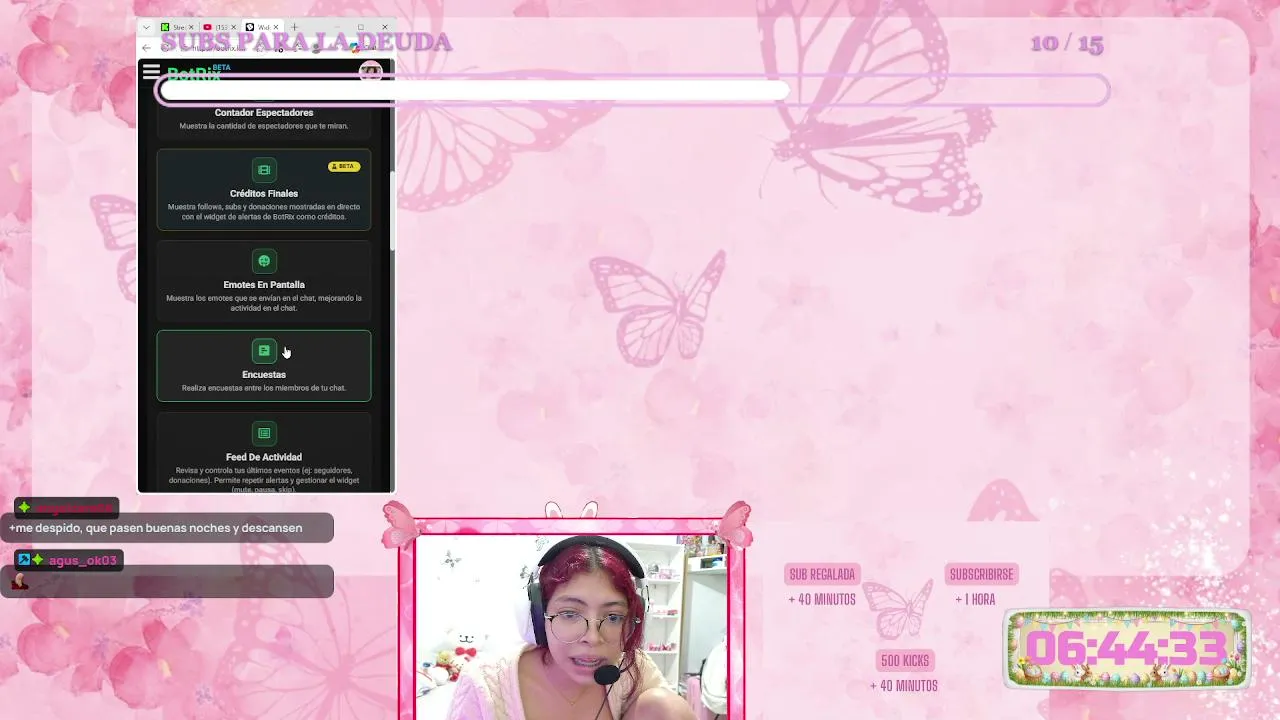
Task: Click the browser page vertical scrollbar
Action: pyautogui.click(x=392, y=210)
